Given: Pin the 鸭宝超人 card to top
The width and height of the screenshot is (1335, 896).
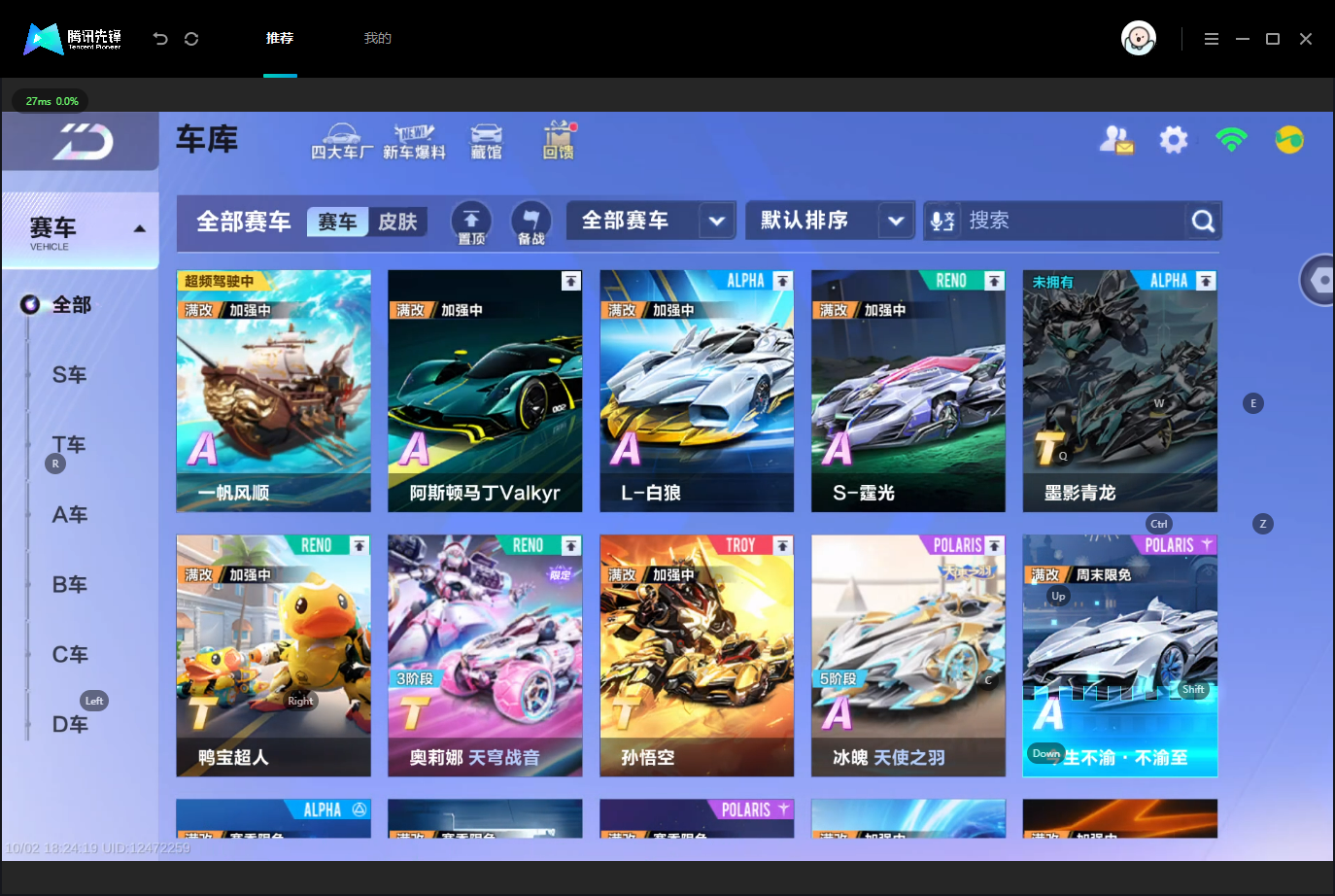Looking at the screenshot, I should click(x=359, y=545).
